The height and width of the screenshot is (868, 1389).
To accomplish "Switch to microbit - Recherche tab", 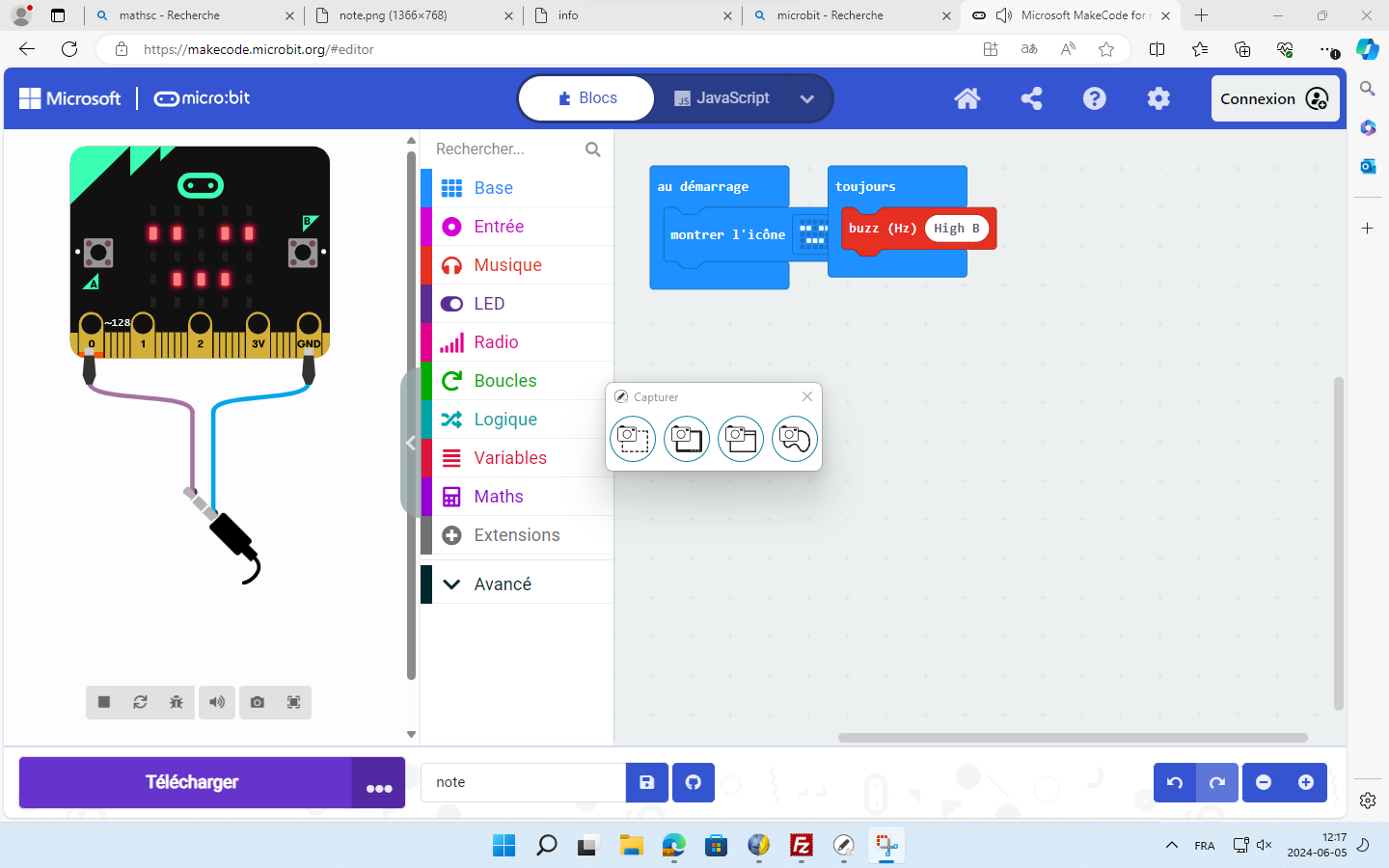I will [851, 15].
